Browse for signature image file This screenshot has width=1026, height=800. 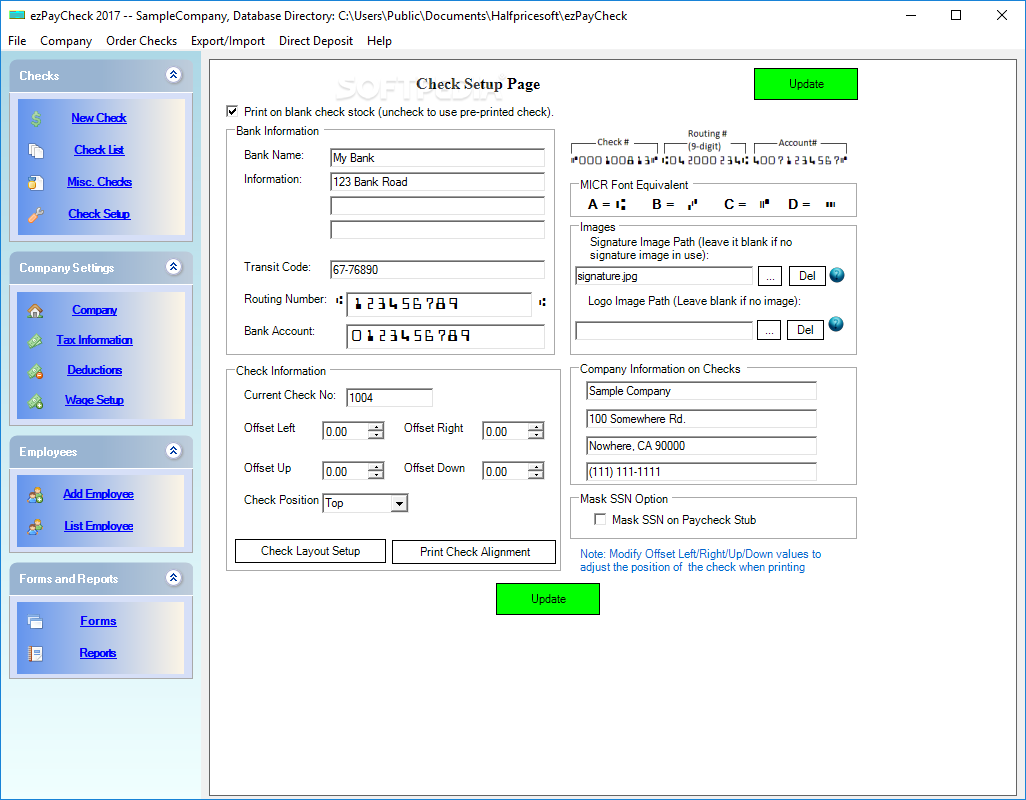click(770, 276)
